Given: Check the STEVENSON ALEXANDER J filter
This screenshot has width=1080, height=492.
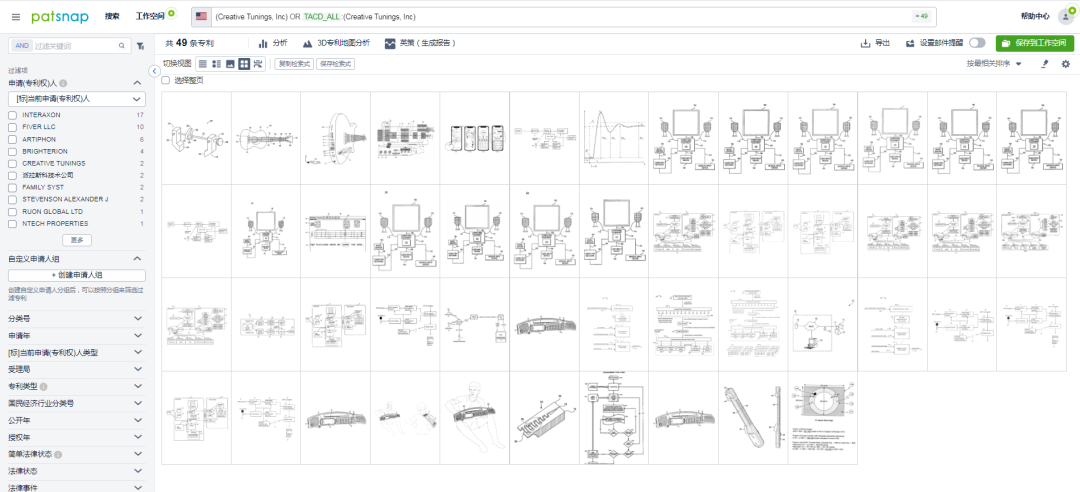Looking at the screenshot, I should click(x=12, y=199).
